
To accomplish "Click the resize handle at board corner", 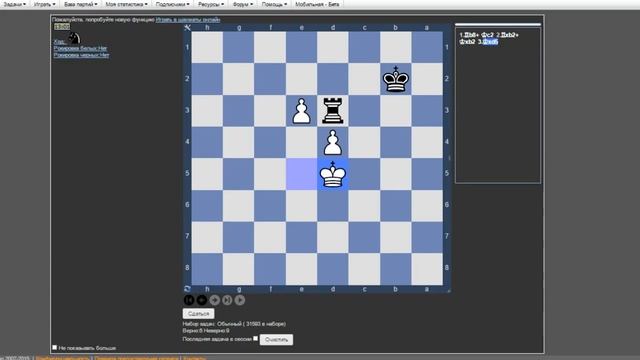I will pyautogui.click(x=449, y=291).
